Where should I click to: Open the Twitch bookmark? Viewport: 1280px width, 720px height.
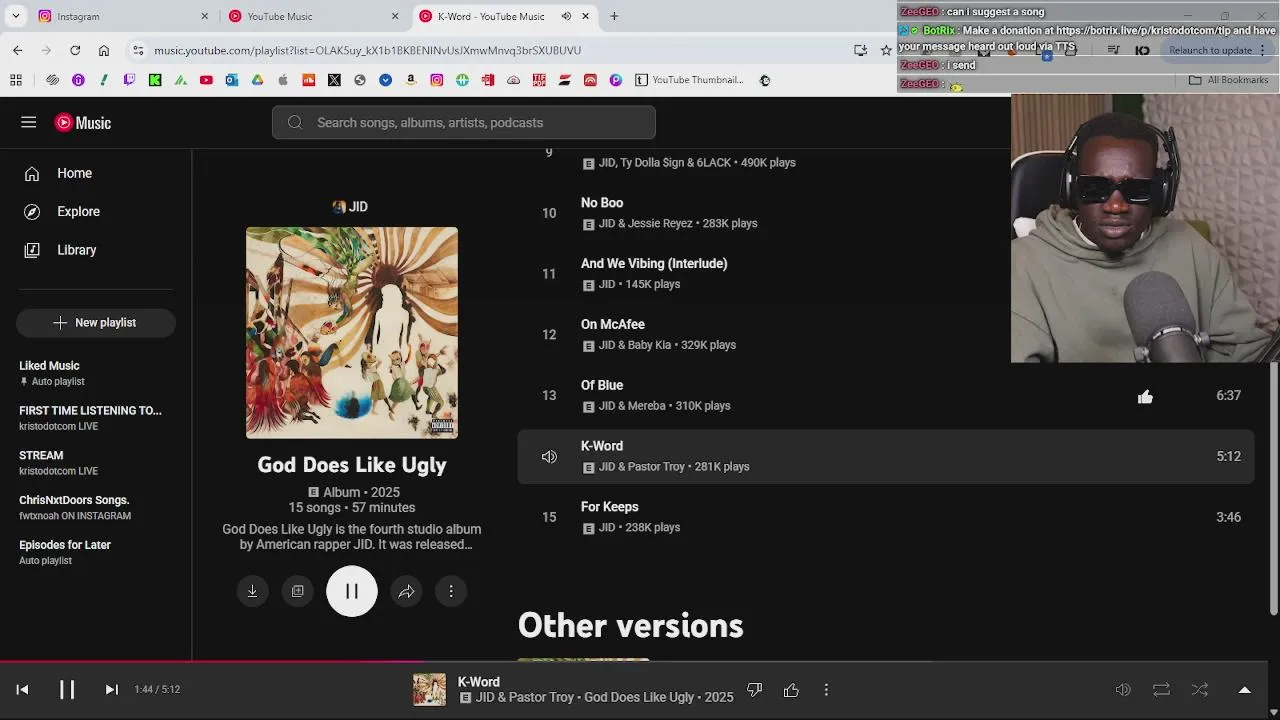click(130, 80)
